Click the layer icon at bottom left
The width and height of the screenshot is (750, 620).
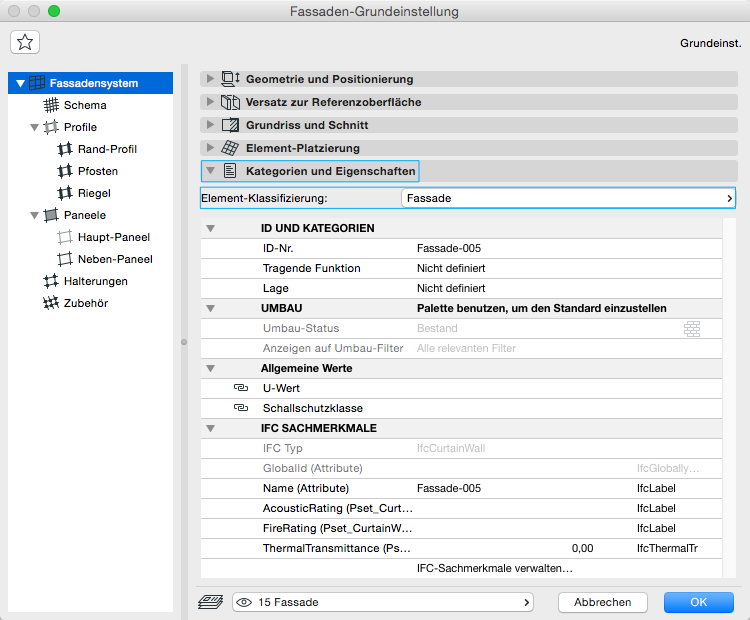[210, 602]
